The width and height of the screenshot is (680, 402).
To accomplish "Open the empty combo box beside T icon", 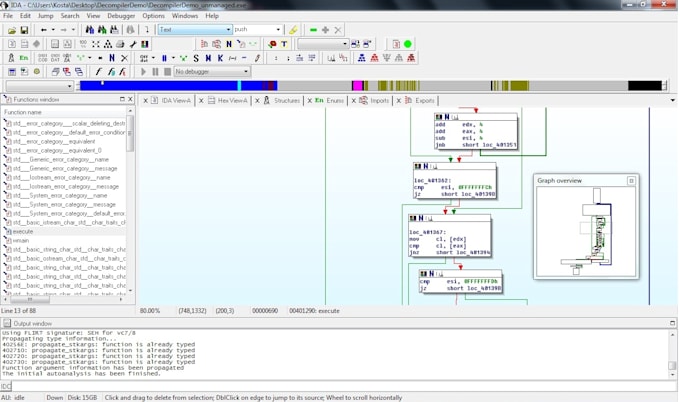I will point(323,44).
